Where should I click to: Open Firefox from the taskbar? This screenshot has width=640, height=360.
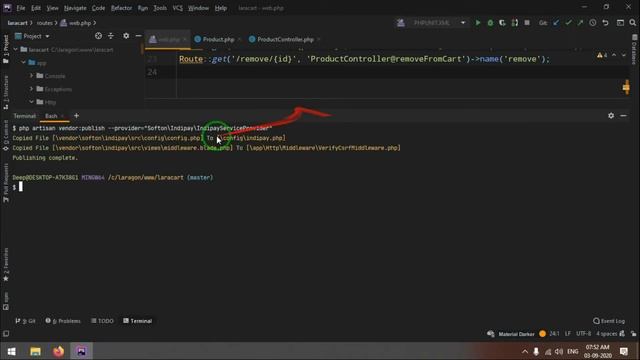tap(58, 351)
